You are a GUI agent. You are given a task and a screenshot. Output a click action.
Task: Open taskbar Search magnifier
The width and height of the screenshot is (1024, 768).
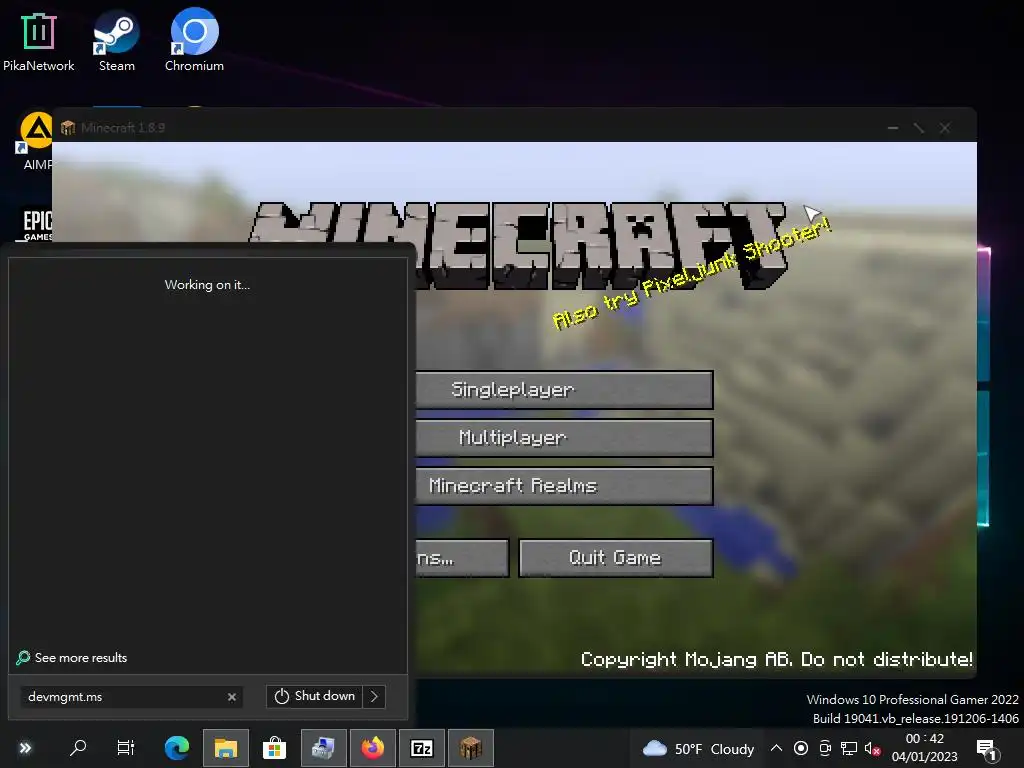78,748
